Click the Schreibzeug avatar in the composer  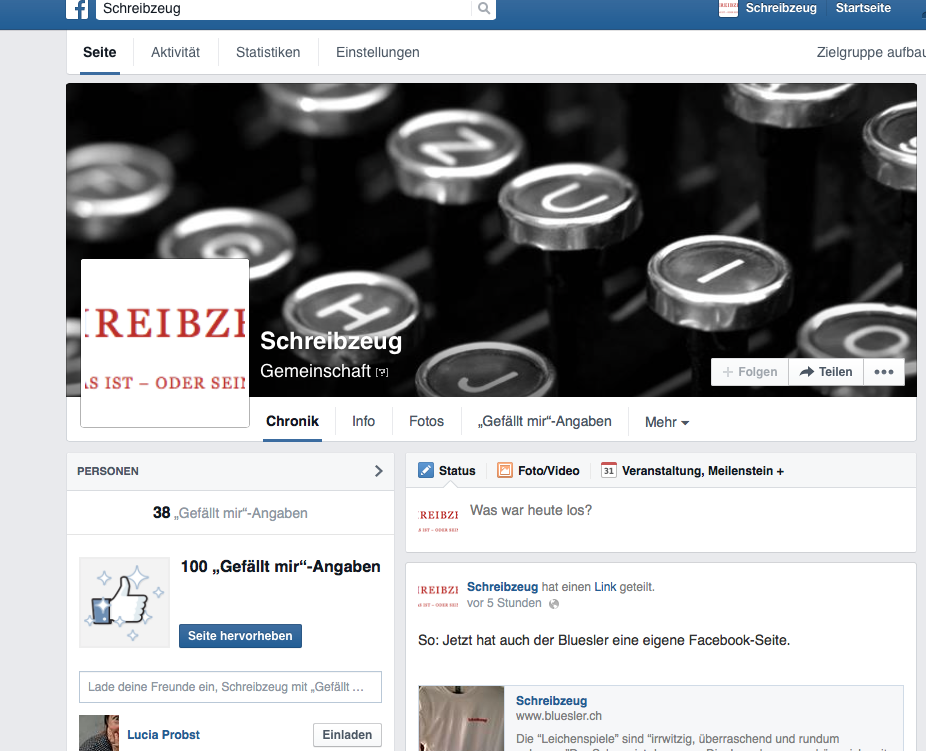tap(438, 521)
